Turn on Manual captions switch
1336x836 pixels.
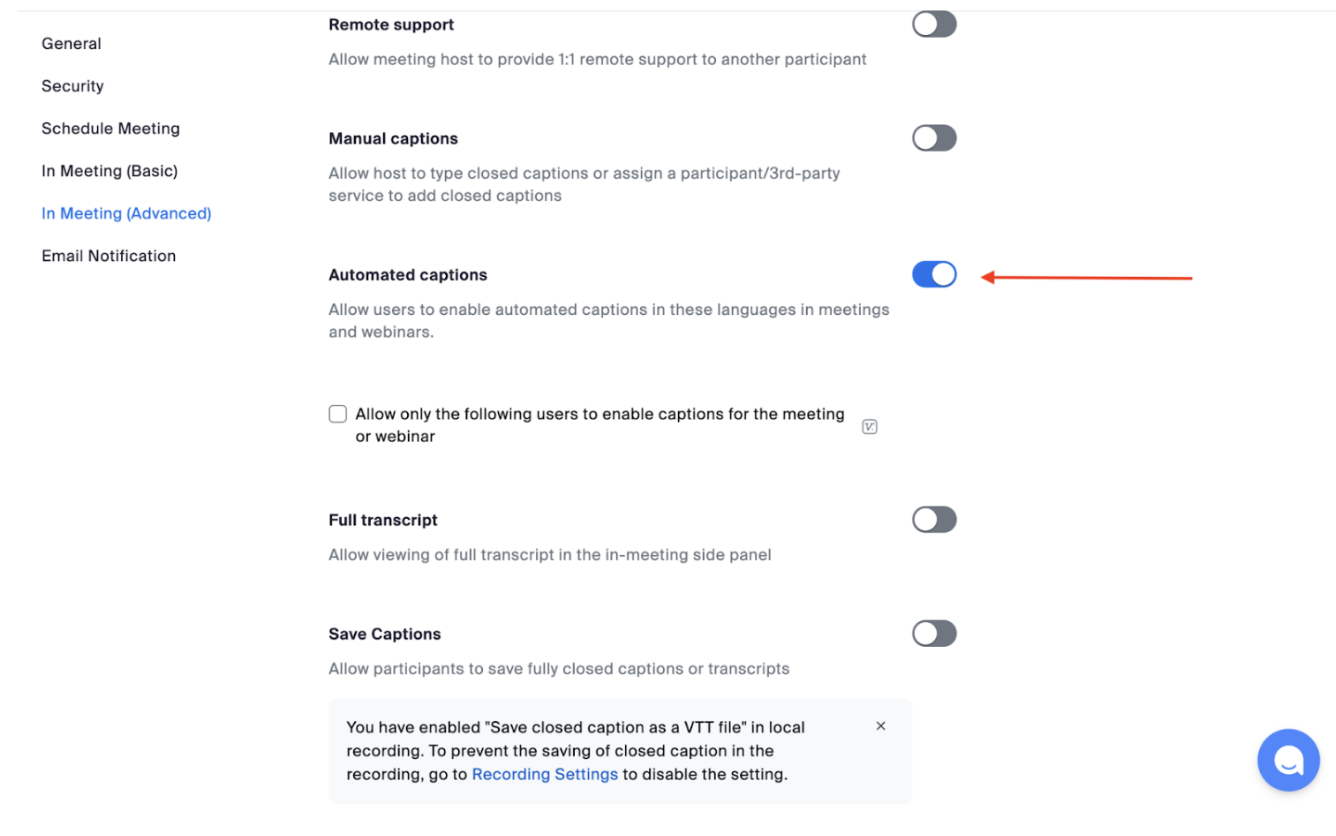(934, 138)
